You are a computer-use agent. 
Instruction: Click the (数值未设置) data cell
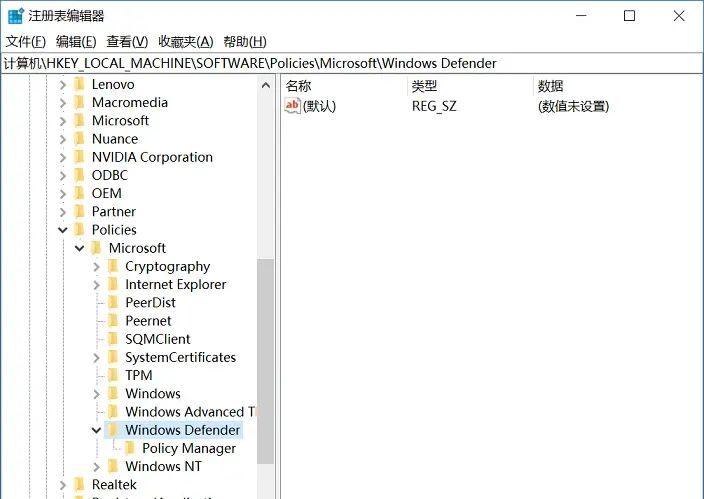coord(573,106)
